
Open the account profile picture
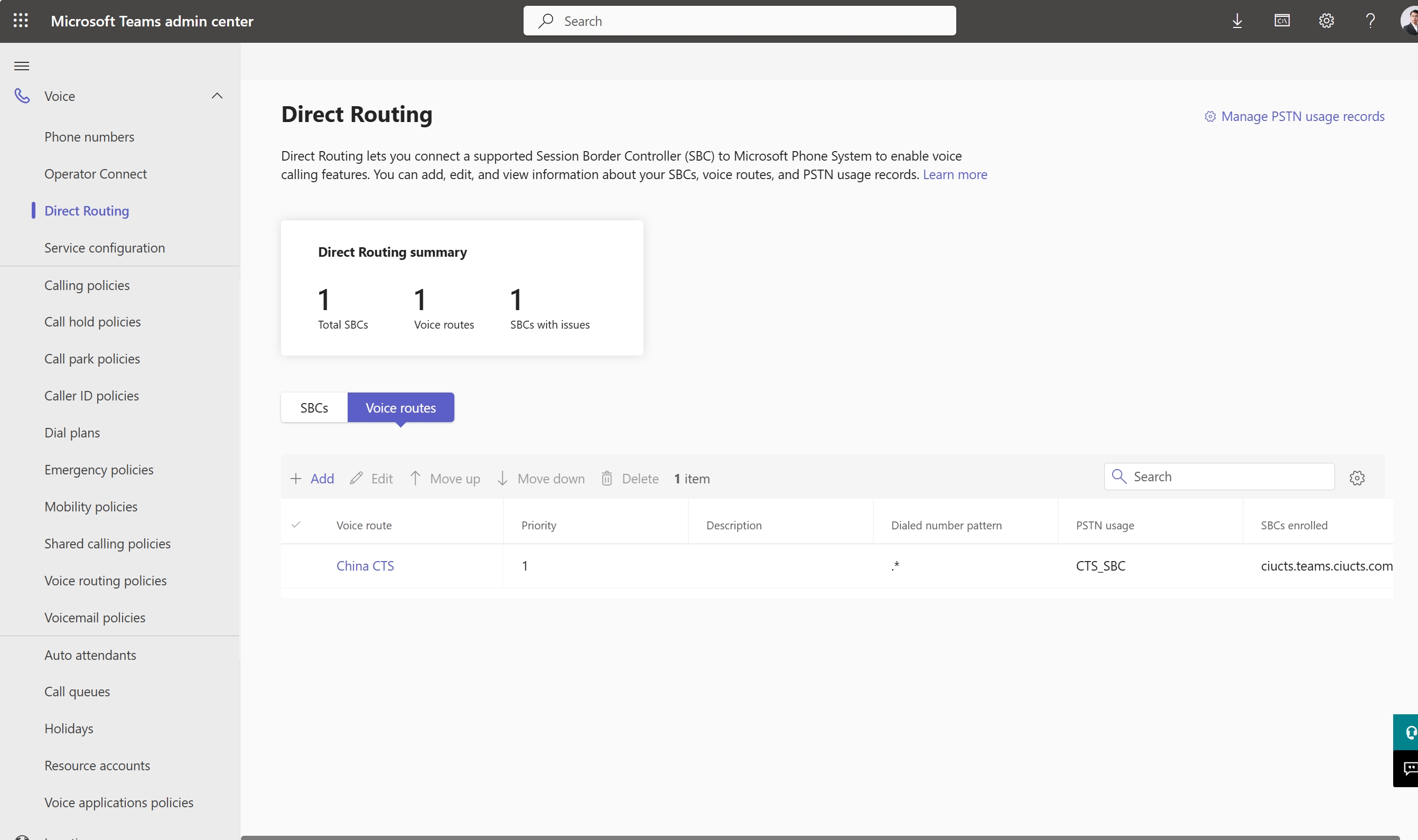coord(1409,21)
